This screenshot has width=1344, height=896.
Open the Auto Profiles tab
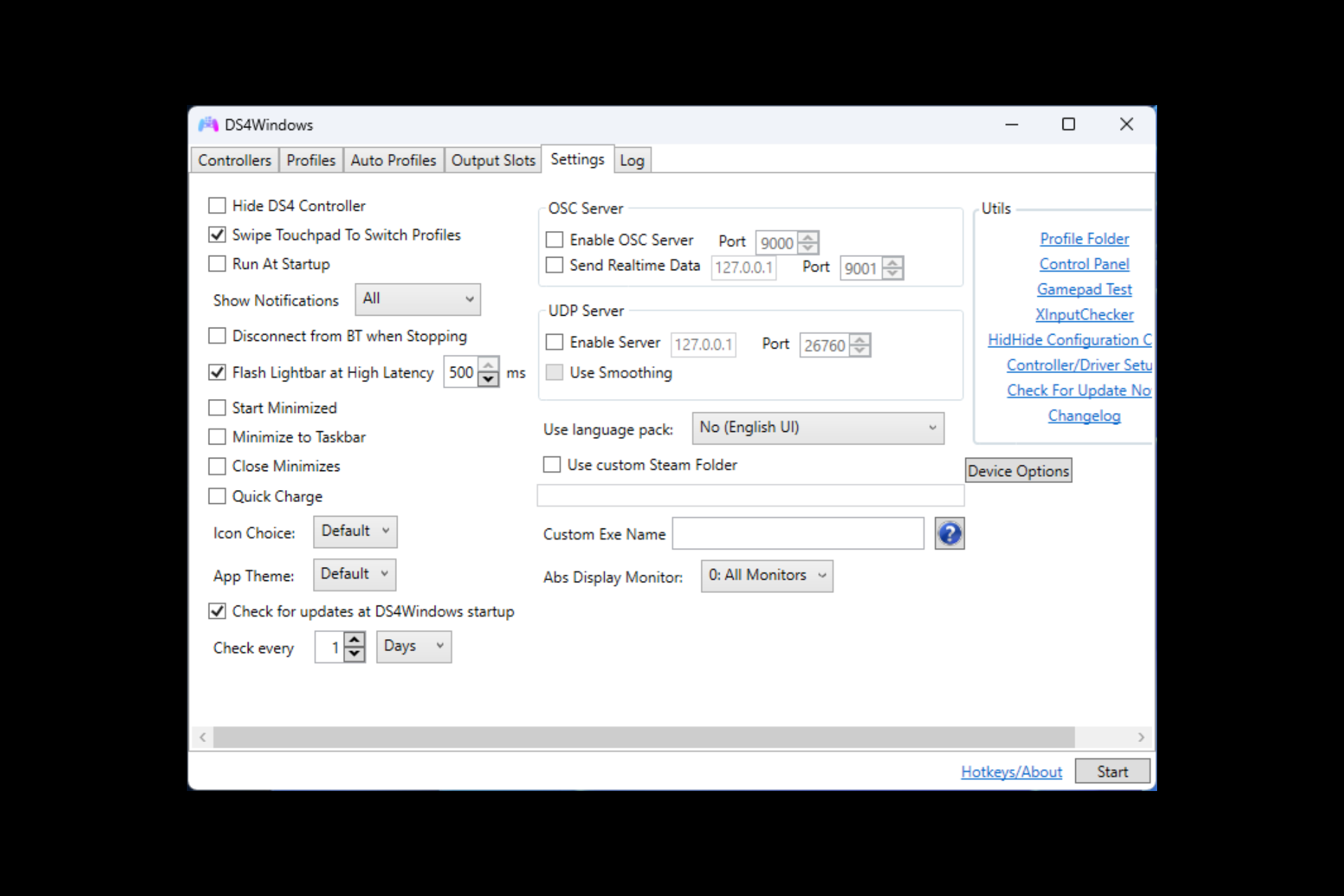click(393, 160)
